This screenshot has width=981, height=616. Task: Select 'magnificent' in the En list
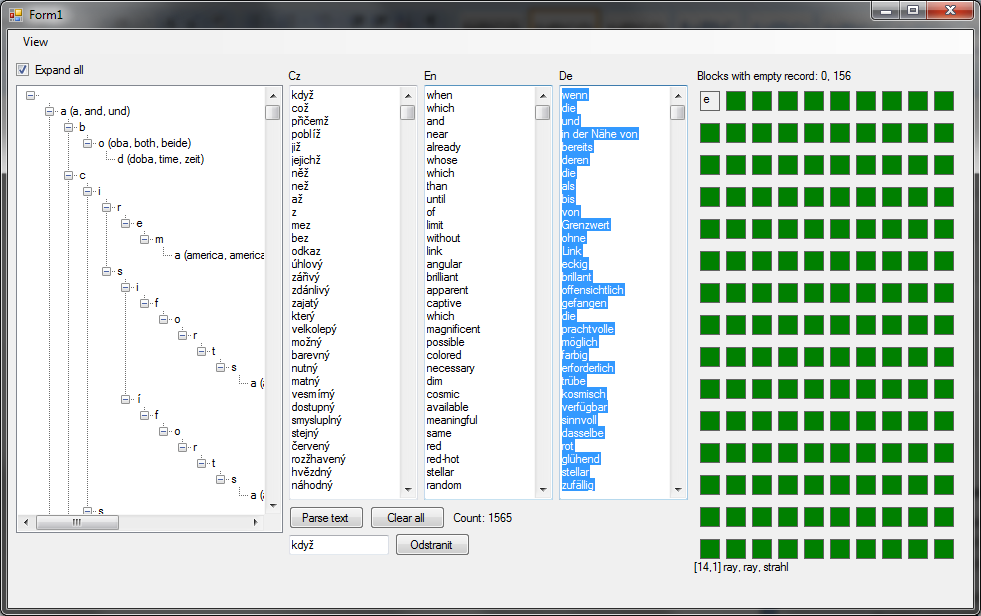click(453, 329)
